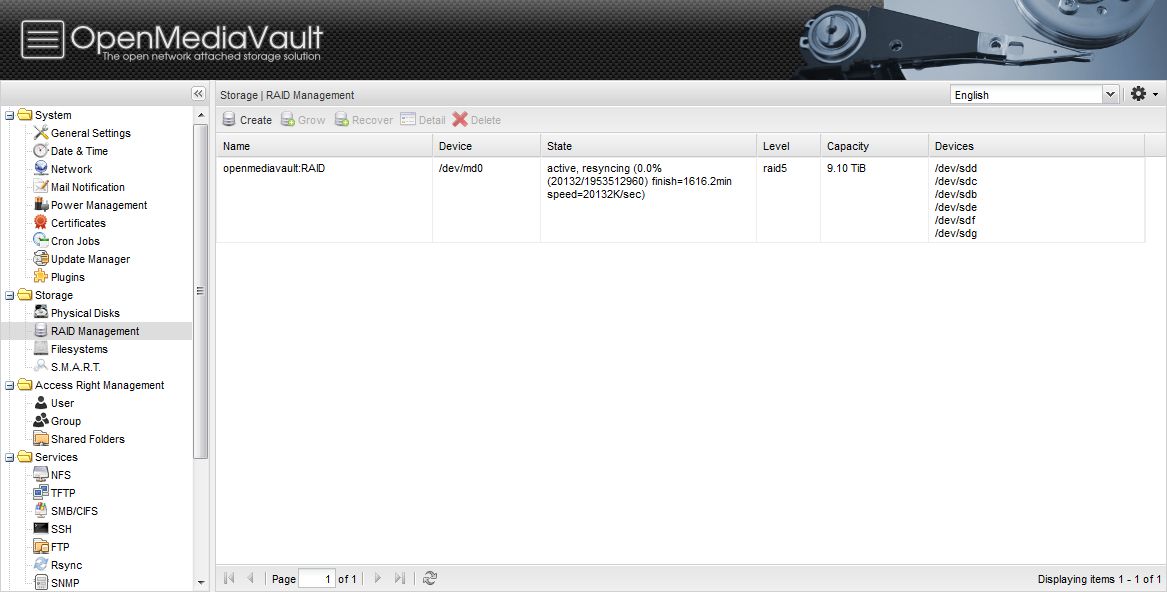Image resolution: width=1167 pixels, height=592 pixels.
Task: Sort by Devices column header
Action: tap(1037, 146)
